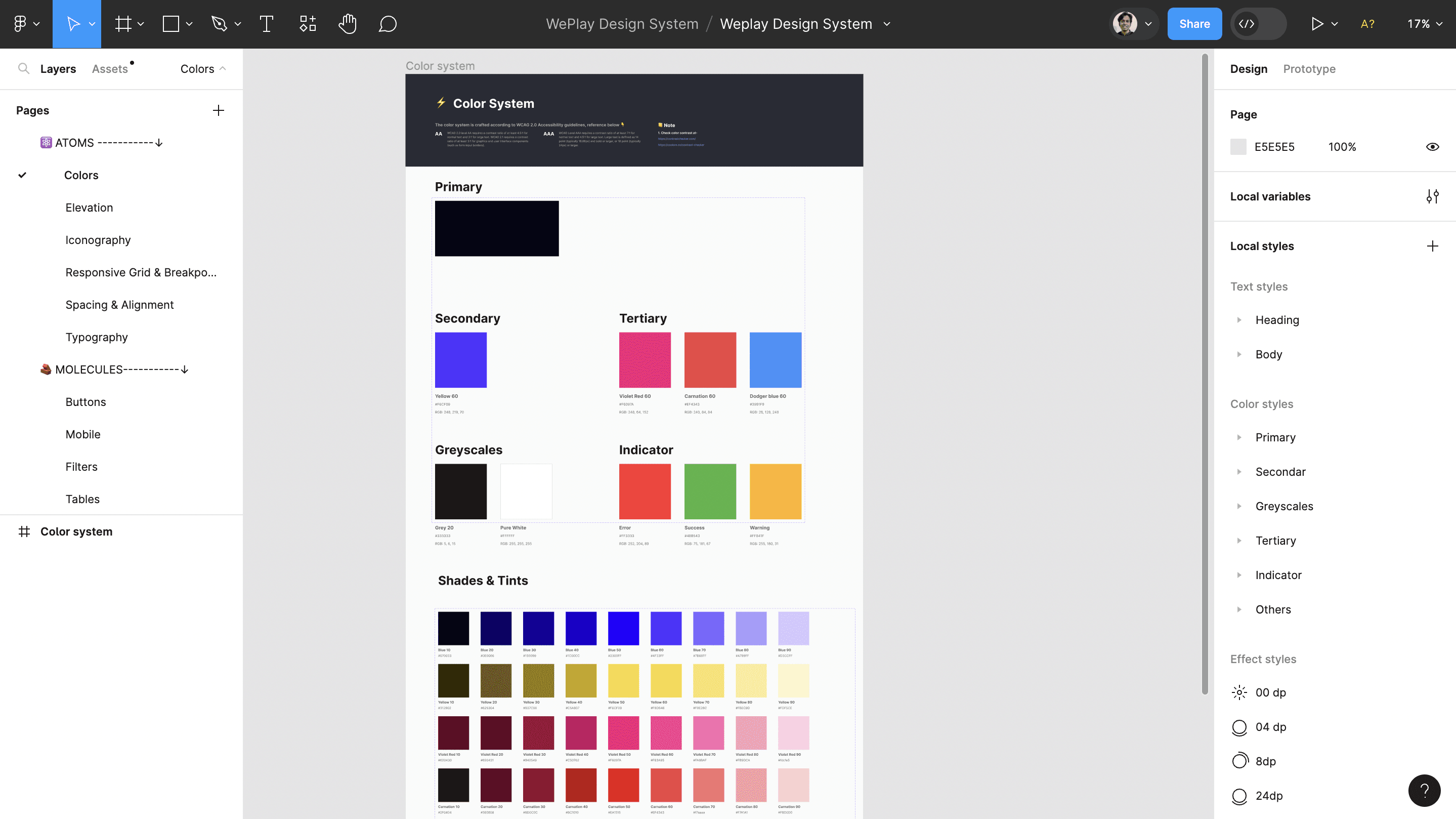
Task: Add a new page with plus icon
Action: point(218,110)
